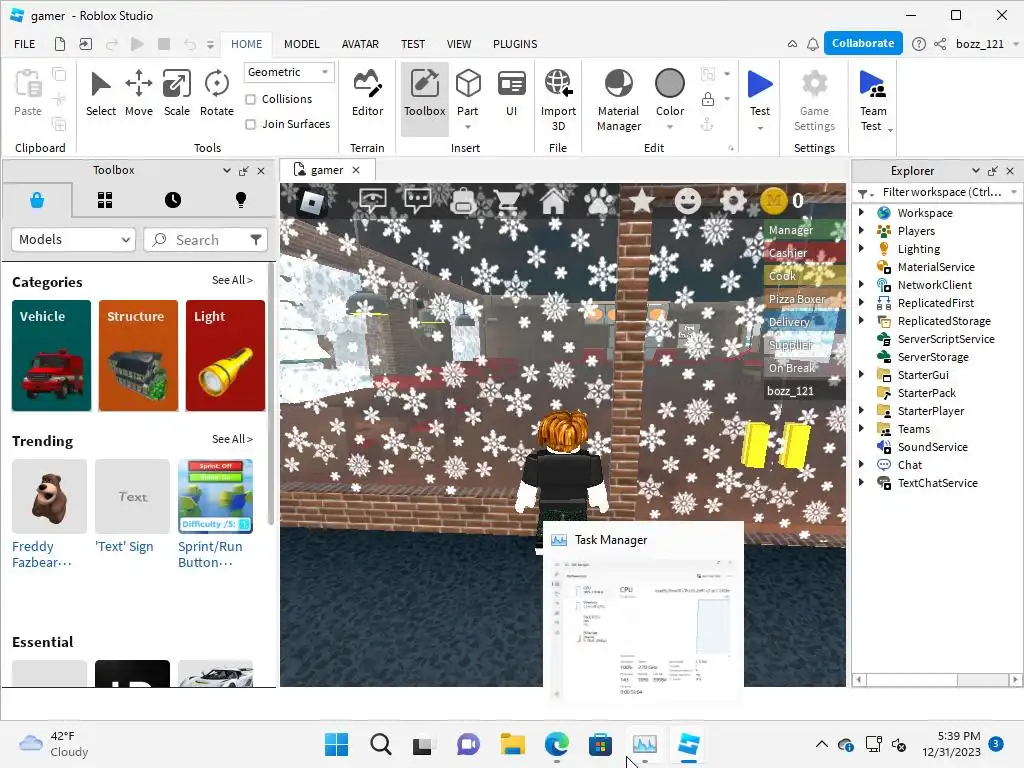
Task: Click the in-game paw print icon
Action: coord(599,200)
